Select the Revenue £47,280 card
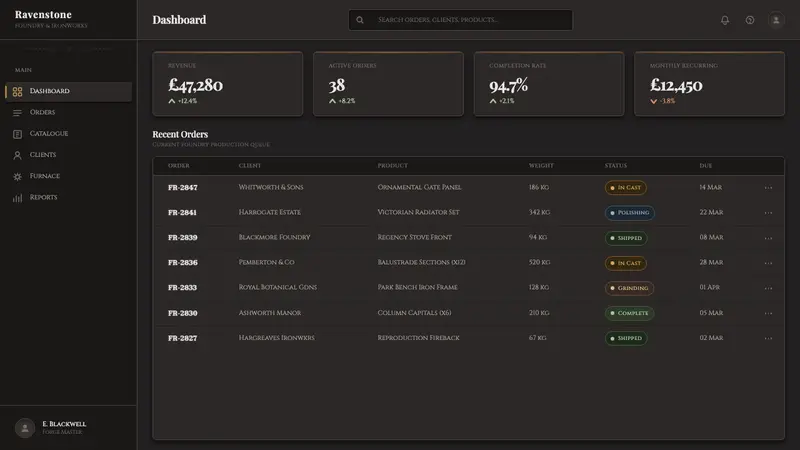 tap(228, 84)
